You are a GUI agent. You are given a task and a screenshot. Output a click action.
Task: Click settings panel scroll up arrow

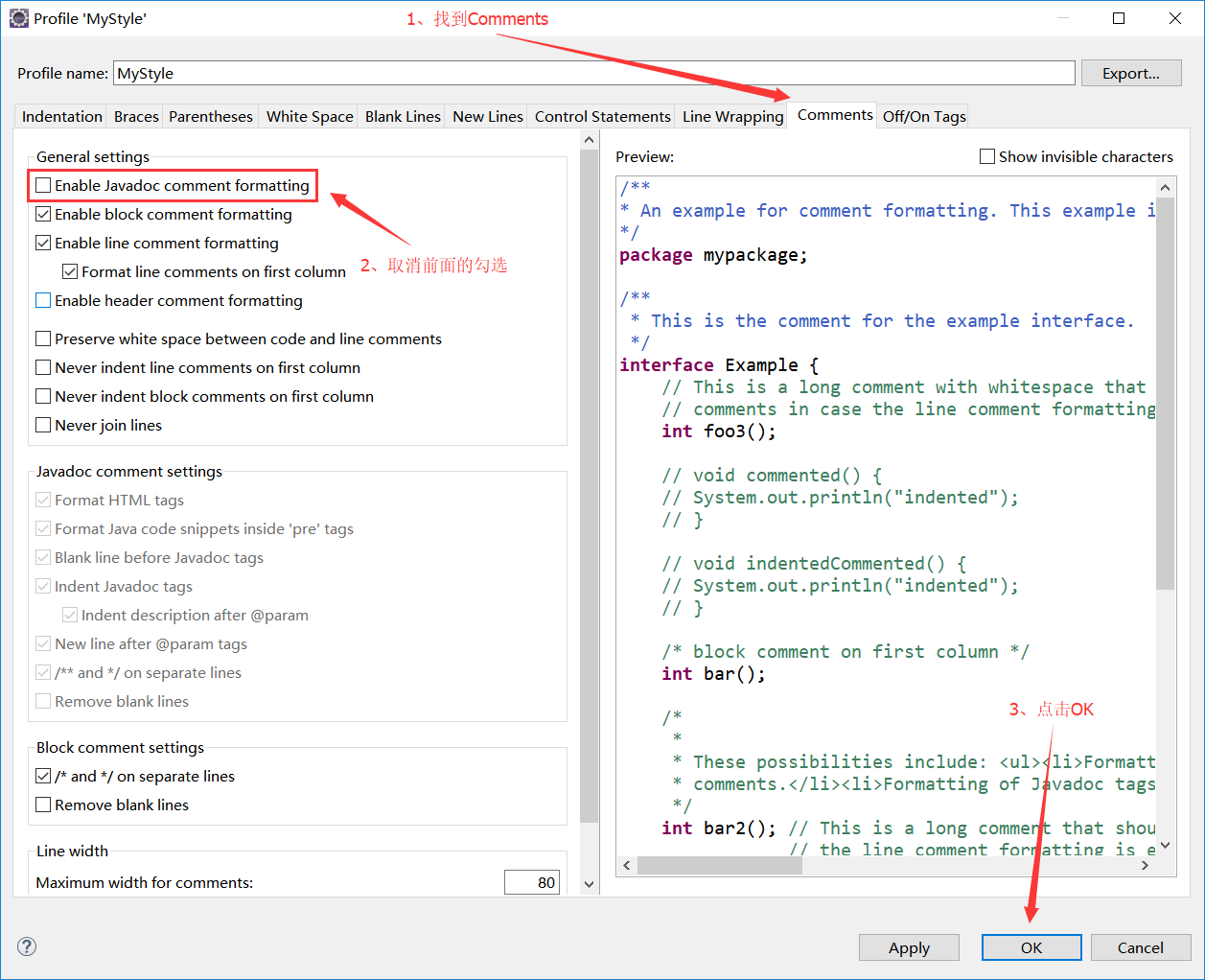pos(589,140)
